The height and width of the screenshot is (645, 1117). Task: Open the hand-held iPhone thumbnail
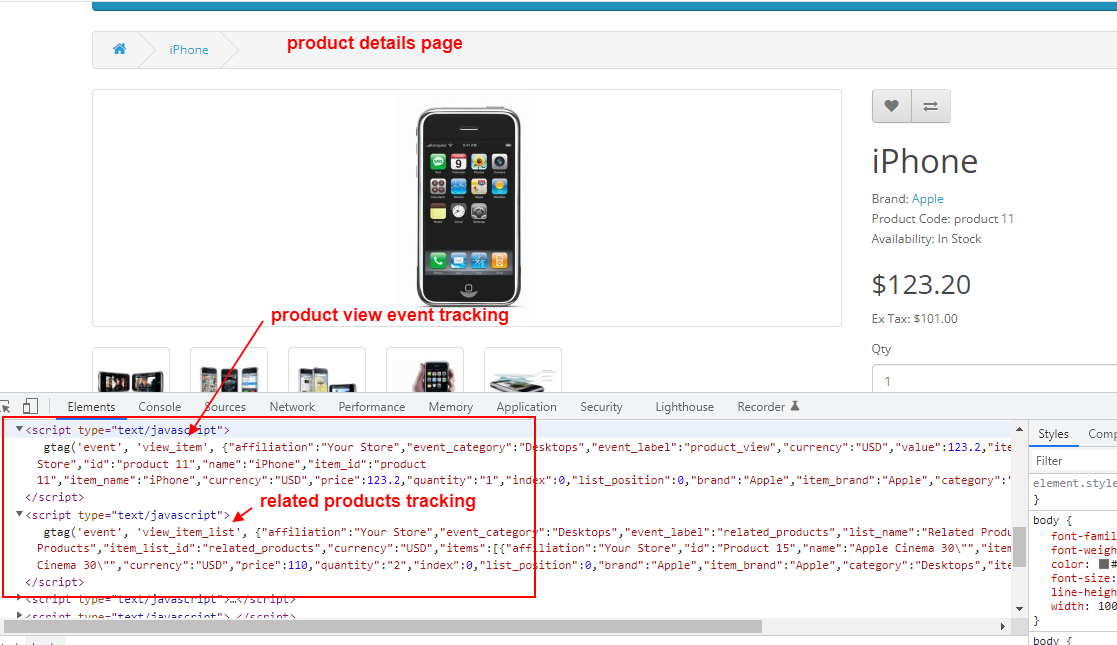[425, 373]
